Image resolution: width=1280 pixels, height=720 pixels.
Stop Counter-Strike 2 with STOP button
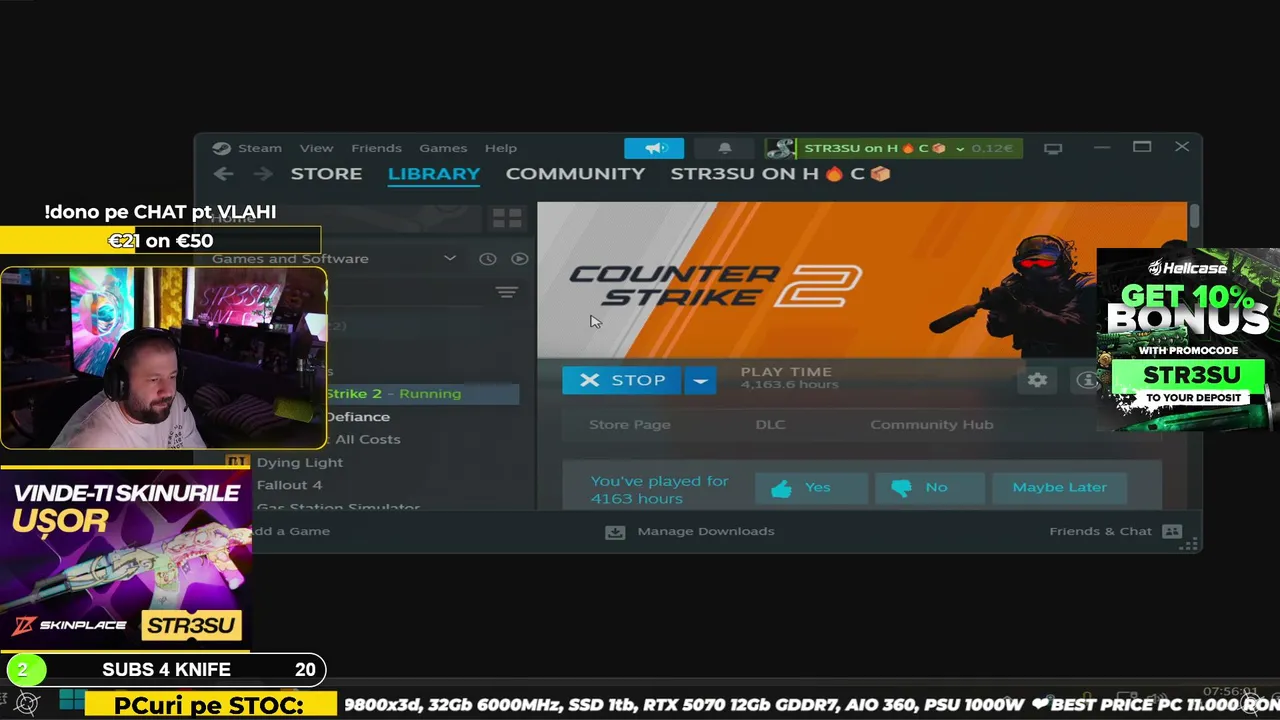click(x=622, y=380)
